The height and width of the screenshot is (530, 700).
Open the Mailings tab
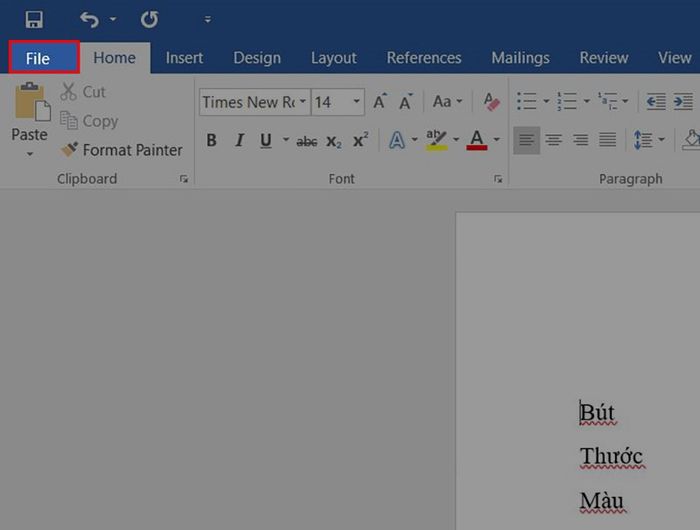[x=521, y=58]
